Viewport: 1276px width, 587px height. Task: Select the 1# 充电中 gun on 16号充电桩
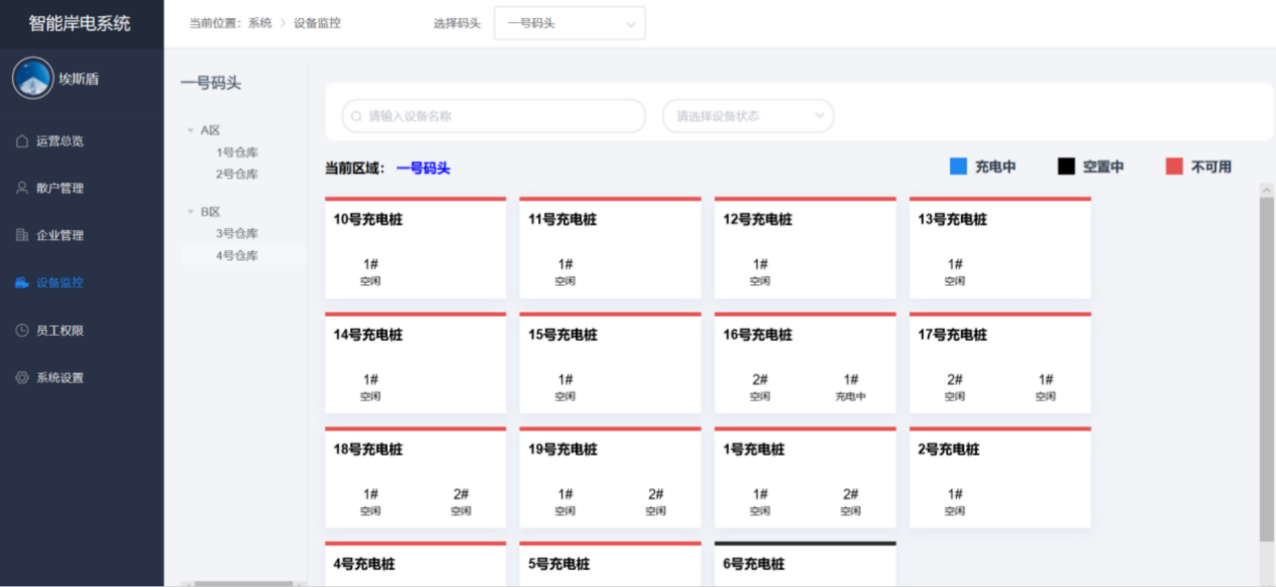pyautogui.click(x=851, y=387)
